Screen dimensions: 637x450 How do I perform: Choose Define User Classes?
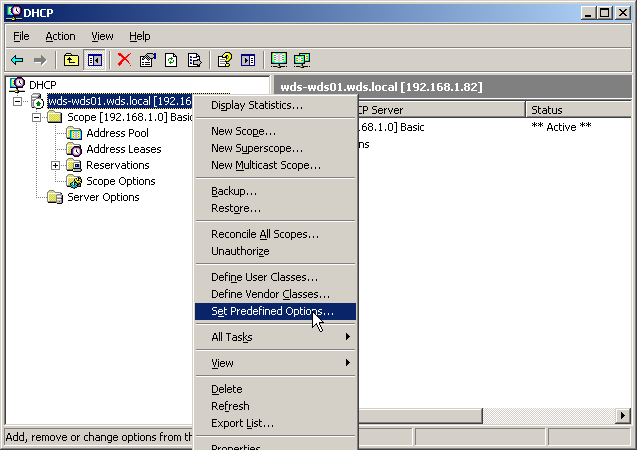click(276, 277)
